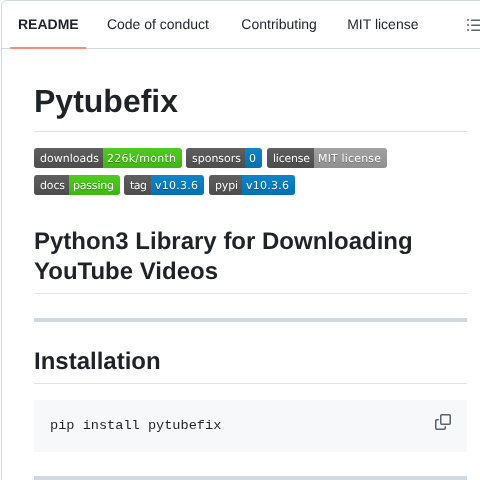The width and height of the screenshot is (480, 480).
Task: Click the tag v10.3.6 badge
Action: coord(164,185)
